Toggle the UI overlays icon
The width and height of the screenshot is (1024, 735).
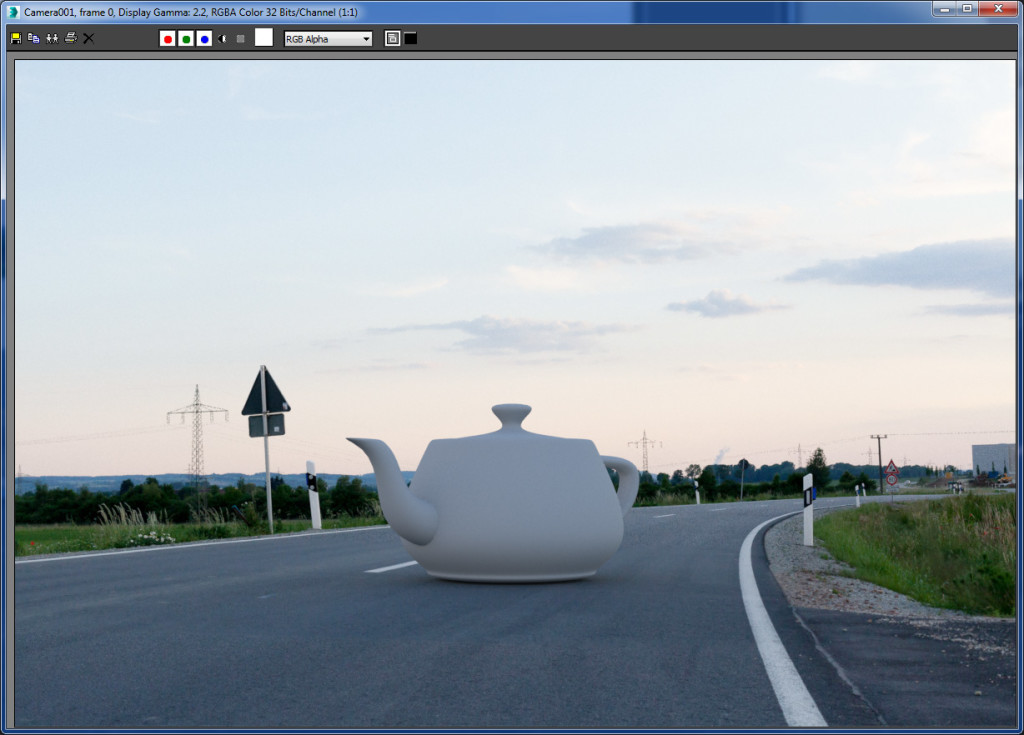pyautogui.click(x=391, y=38)
